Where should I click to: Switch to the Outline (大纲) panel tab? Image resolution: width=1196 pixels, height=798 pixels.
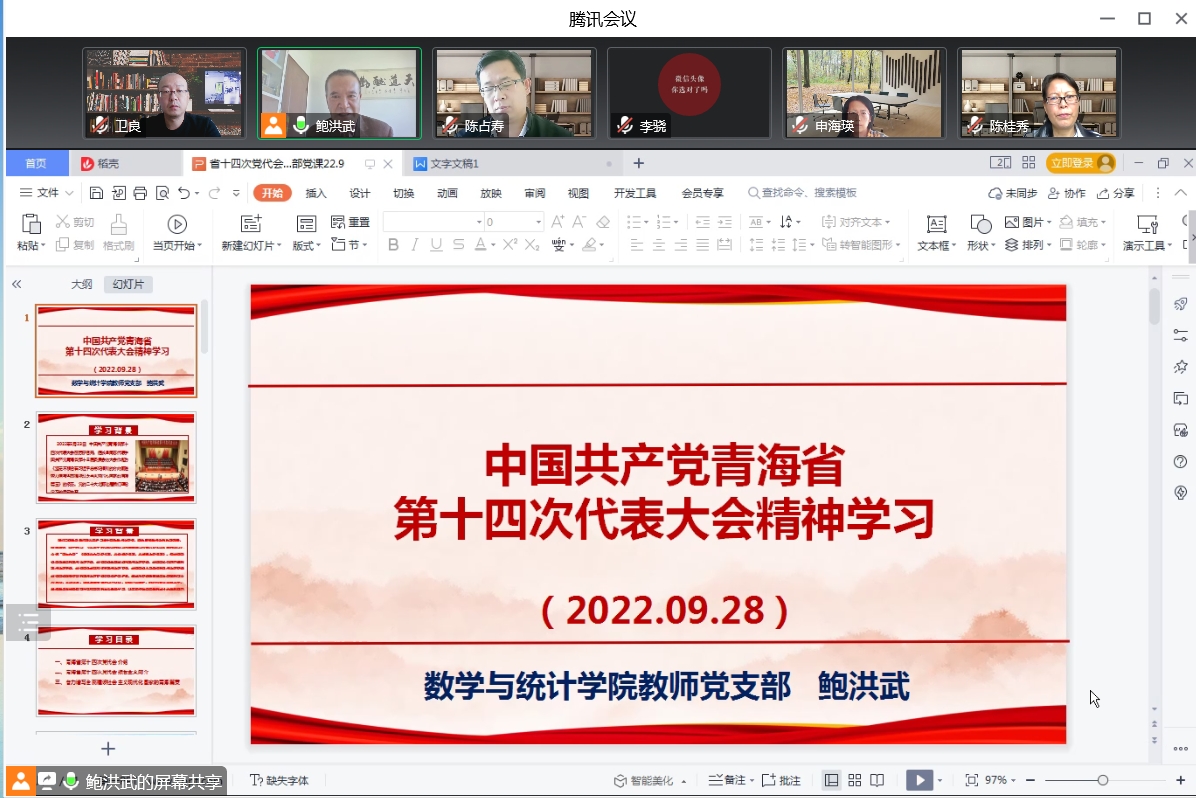pos(81,284)
